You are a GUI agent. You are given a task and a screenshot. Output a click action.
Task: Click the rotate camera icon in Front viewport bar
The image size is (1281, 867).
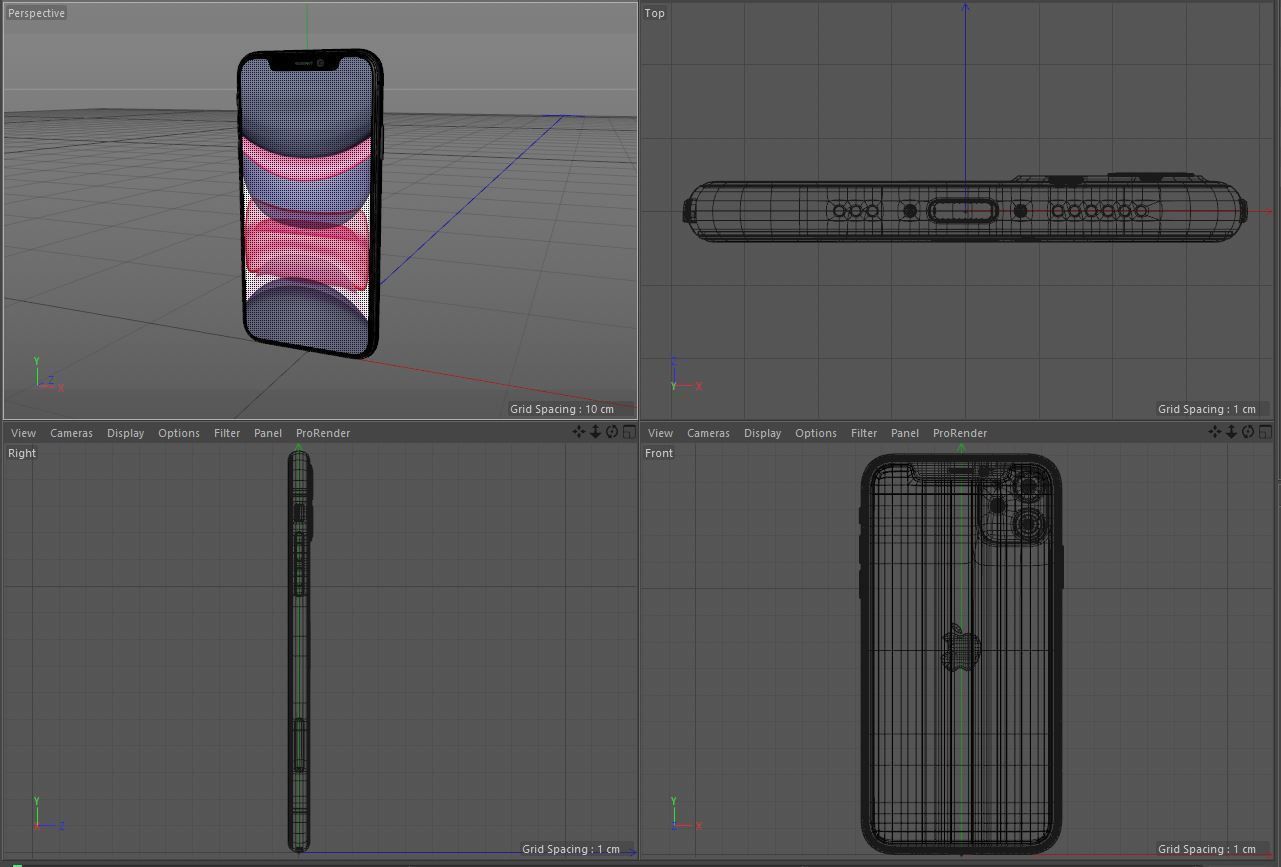tap(1248, 432)
